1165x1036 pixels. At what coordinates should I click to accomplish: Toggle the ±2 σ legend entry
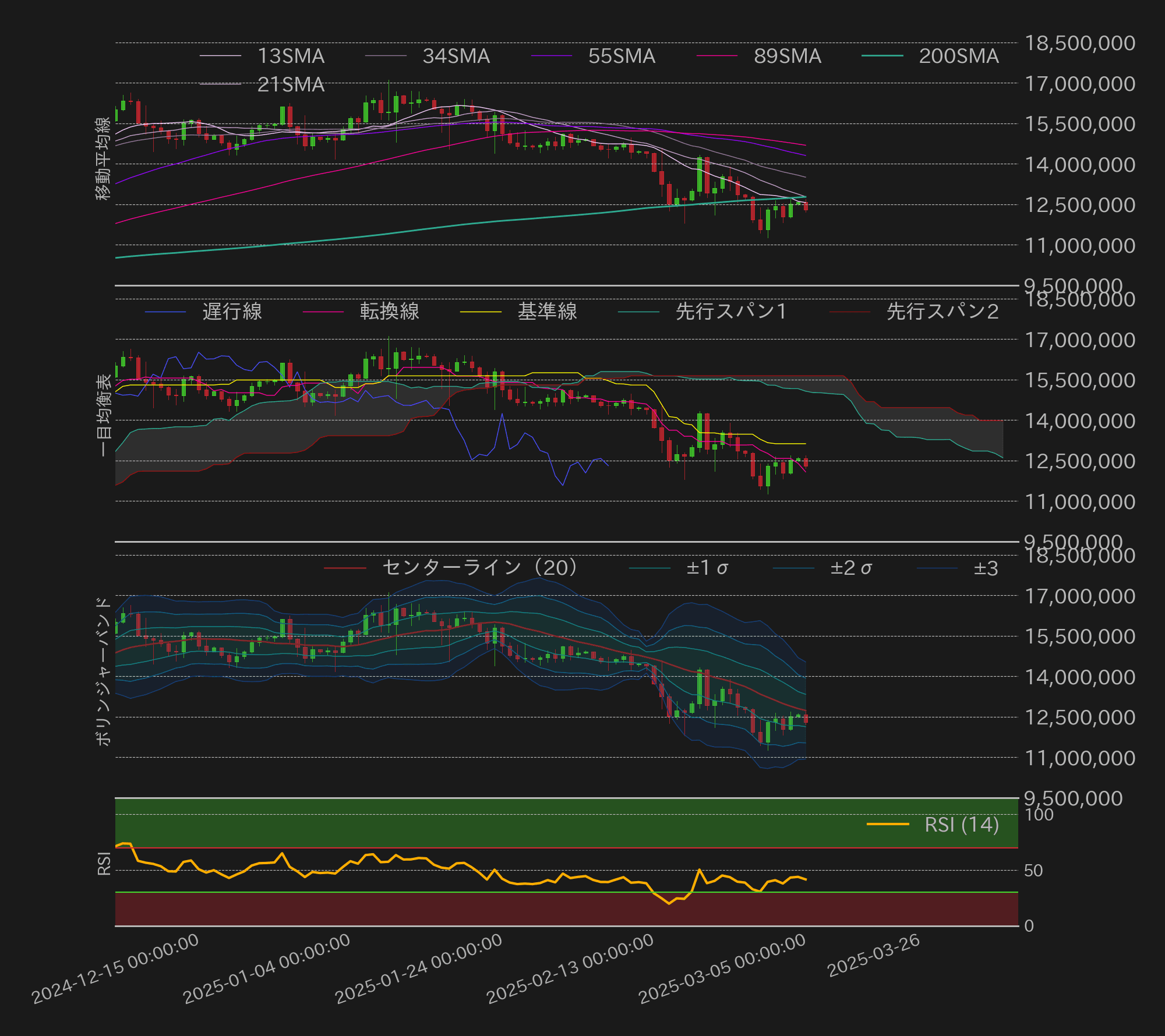pyautogui.click(x=850, y=568)
